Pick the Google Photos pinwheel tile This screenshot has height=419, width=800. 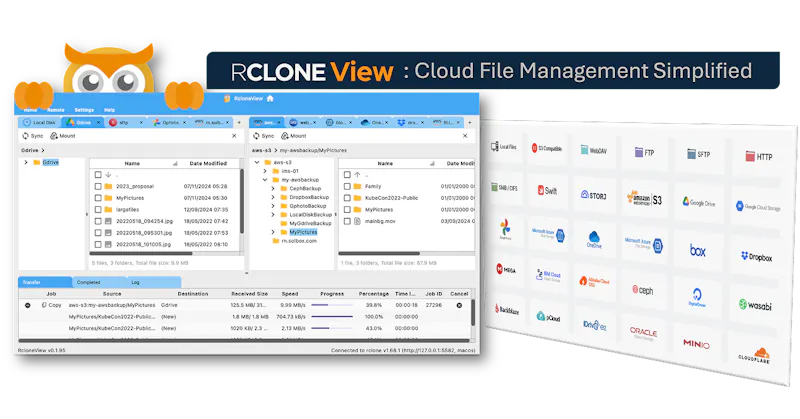(x=505, y=229)
